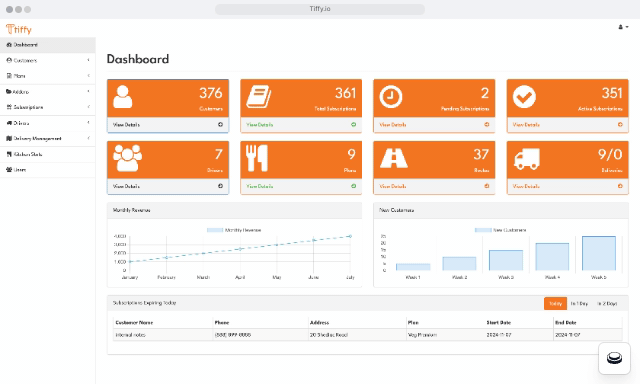Click the clock icon on Pending Subscriptions card
Screen dimensions: 640x384
(391, 97)
